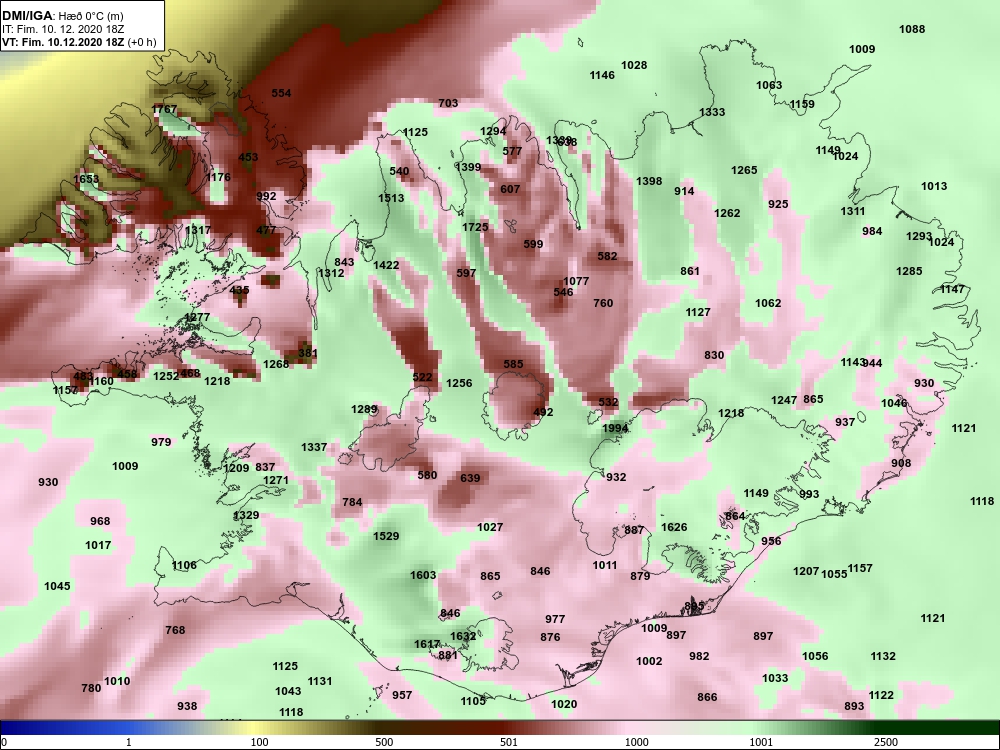
Task: Click the map value 1725
Action: coord(475,227)
